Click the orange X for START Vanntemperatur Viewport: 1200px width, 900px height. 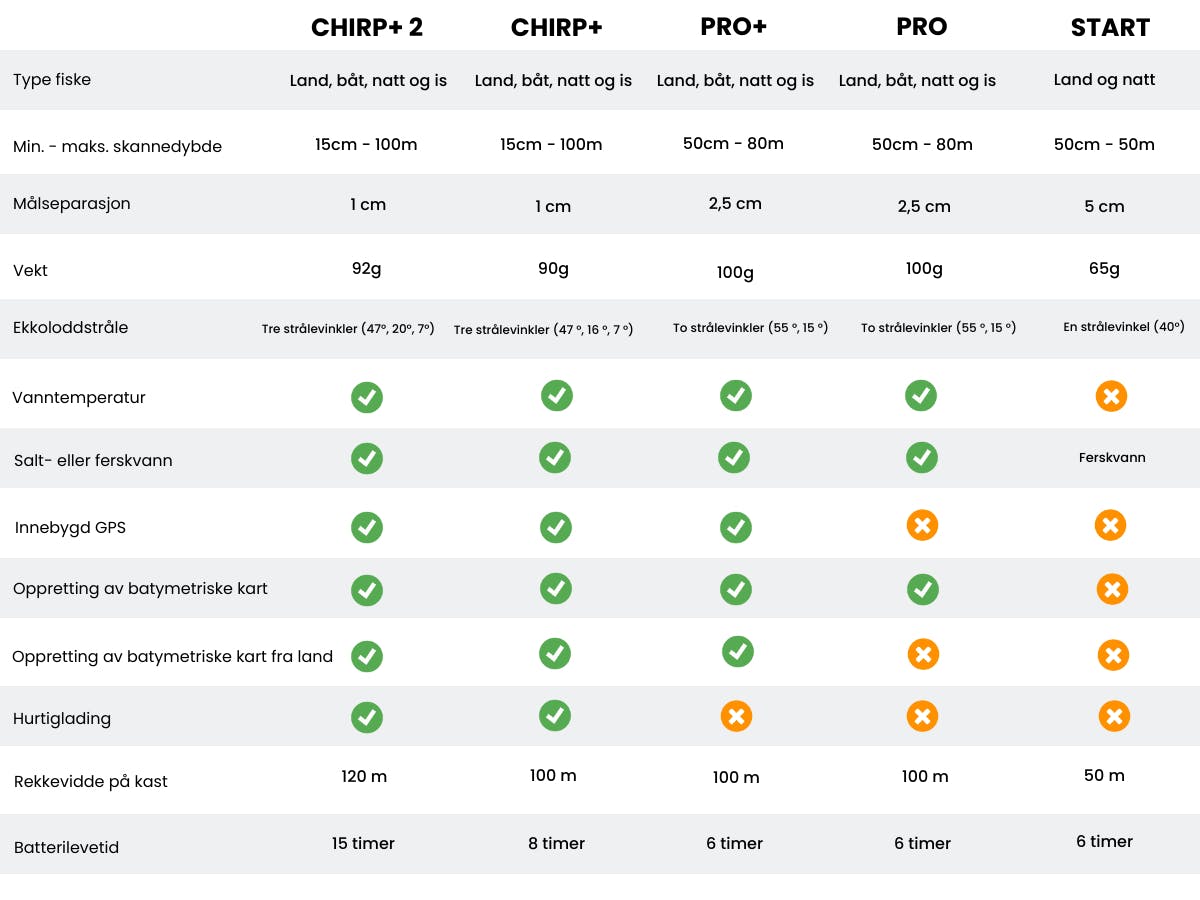[x=1111, y=396]
